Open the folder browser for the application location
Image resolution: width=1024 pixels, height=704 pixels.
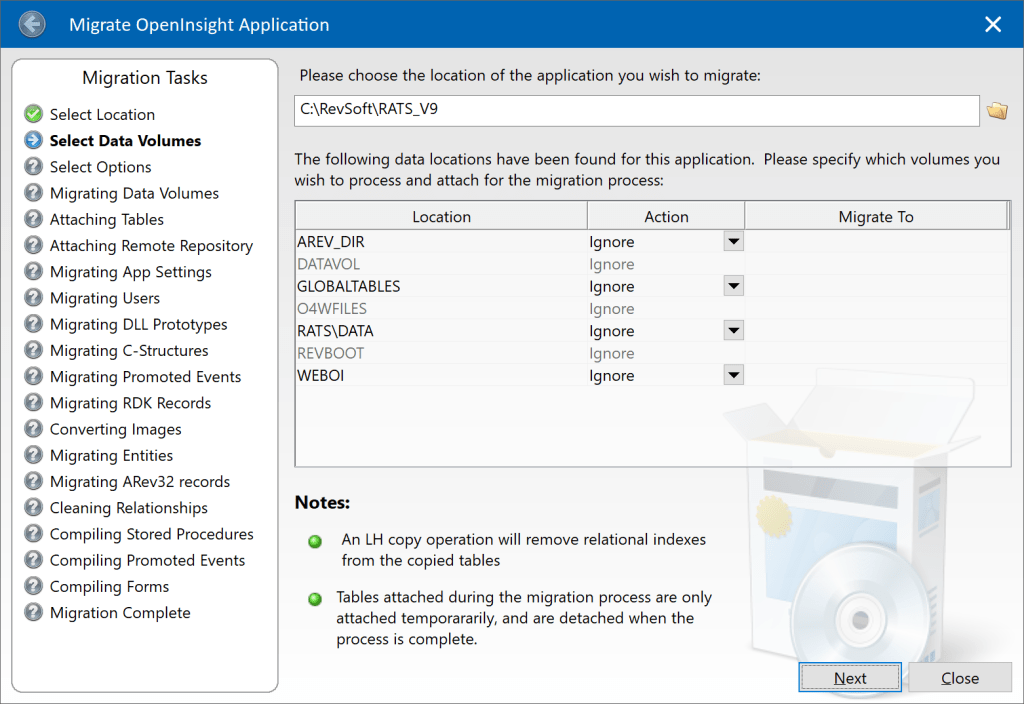[997, 110]
